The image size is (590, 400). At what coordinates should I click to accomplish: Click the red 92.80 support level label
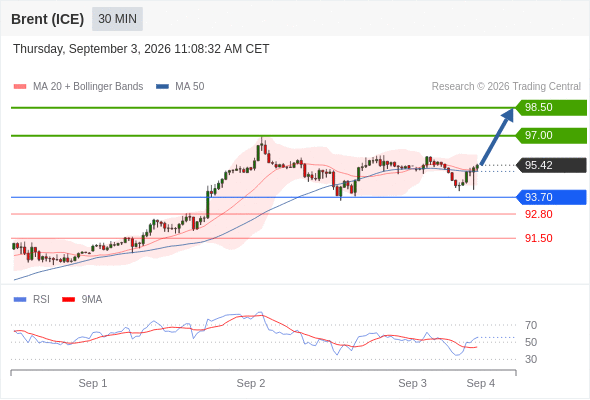[x=538, y=214]
